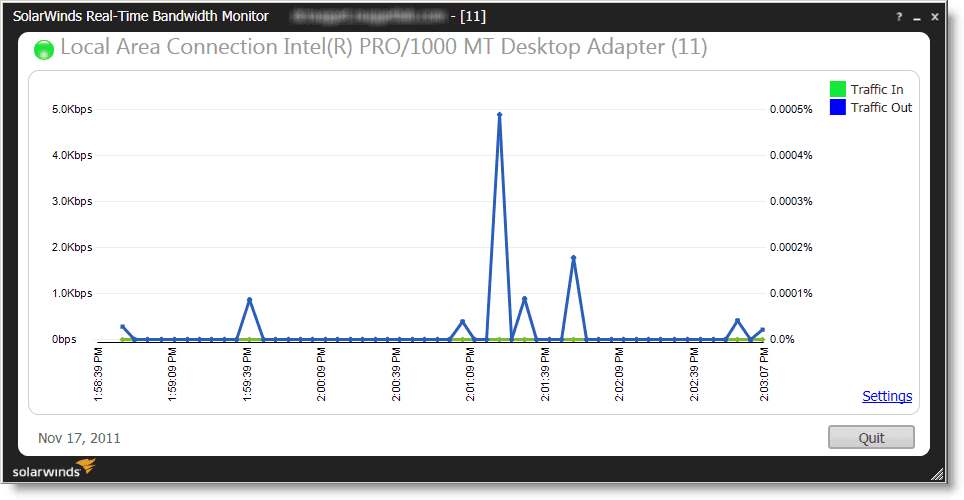Screen dimensions: 964x500
Task: Click the 3.0Kbps axis label
Action: (x=72, y=202)
